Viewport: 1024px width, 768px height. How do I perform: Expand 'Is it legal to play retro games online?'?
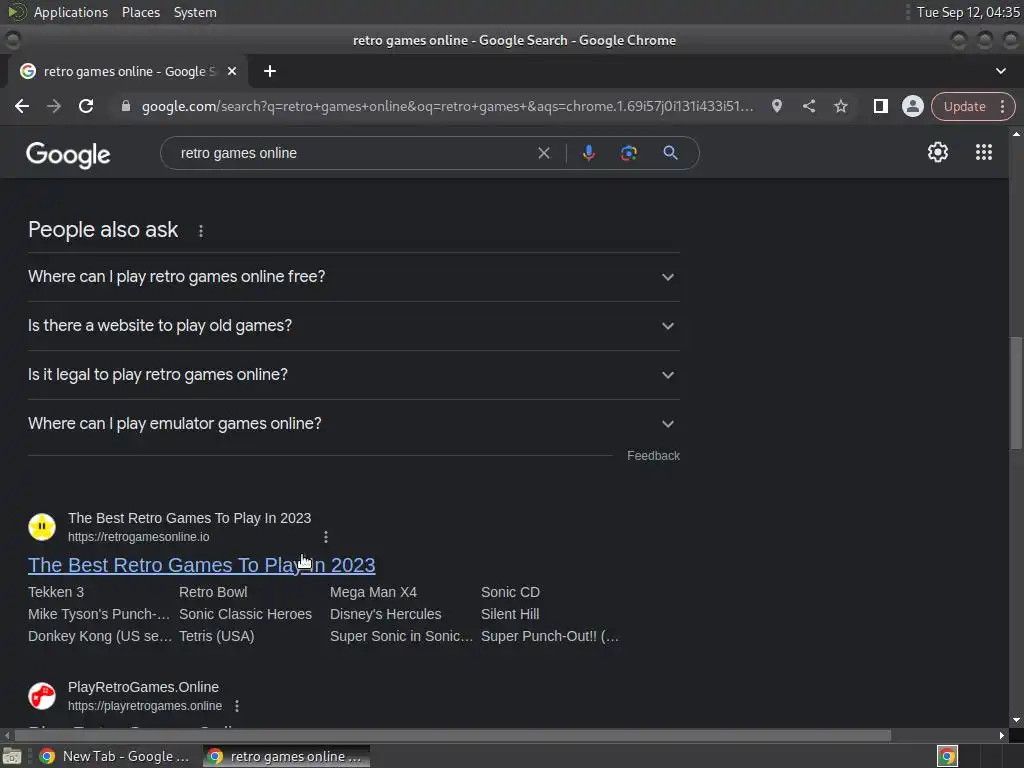pyautogui.click(x=354, y=375)
